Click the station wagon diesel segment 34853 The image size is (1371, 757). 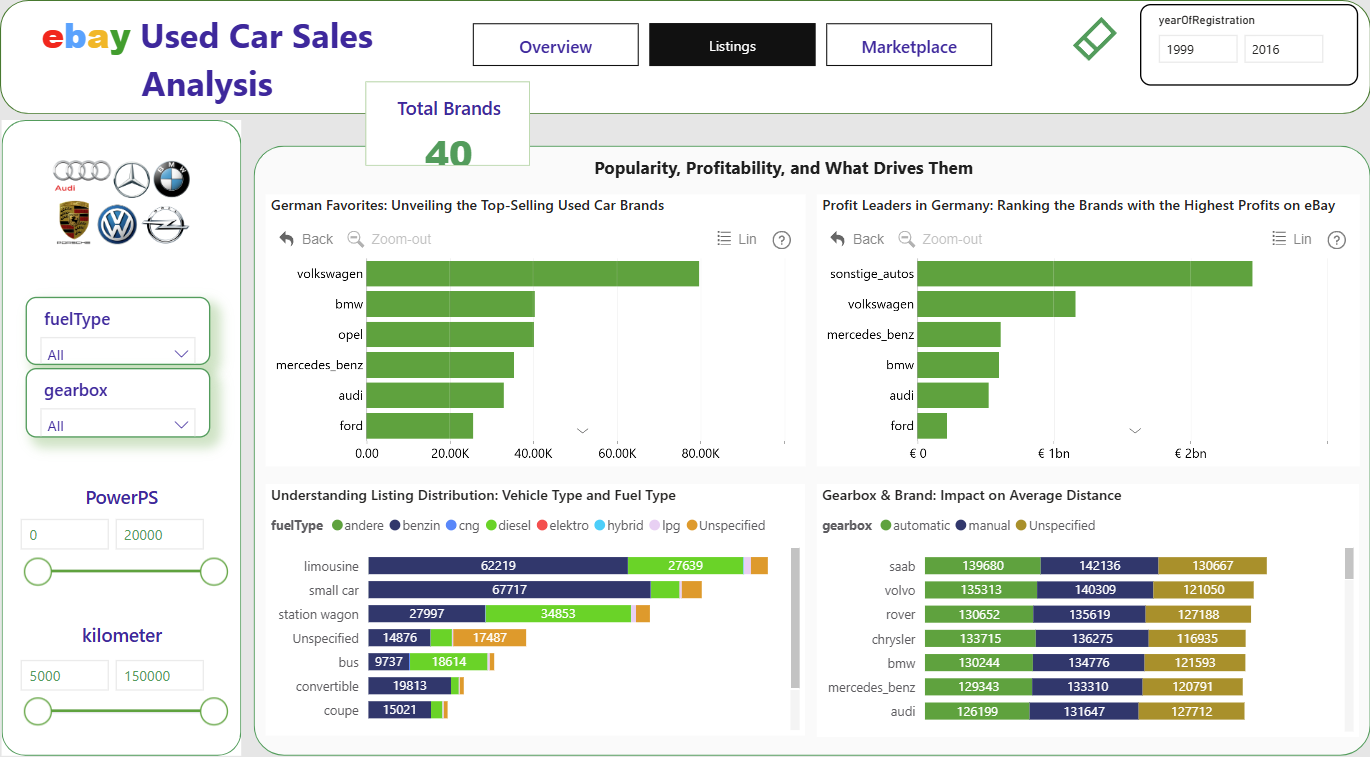(x=558, y=614)
